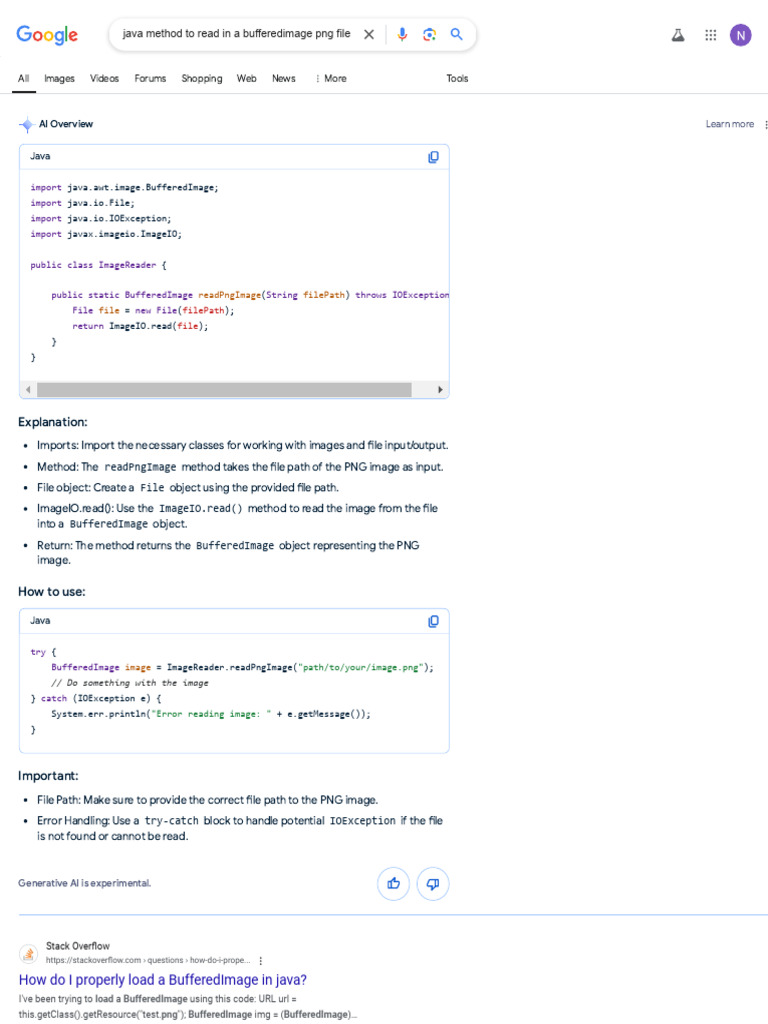768x1024 pixels.
Task: Open Google Lens image search
Action: [x=429, y=35]
